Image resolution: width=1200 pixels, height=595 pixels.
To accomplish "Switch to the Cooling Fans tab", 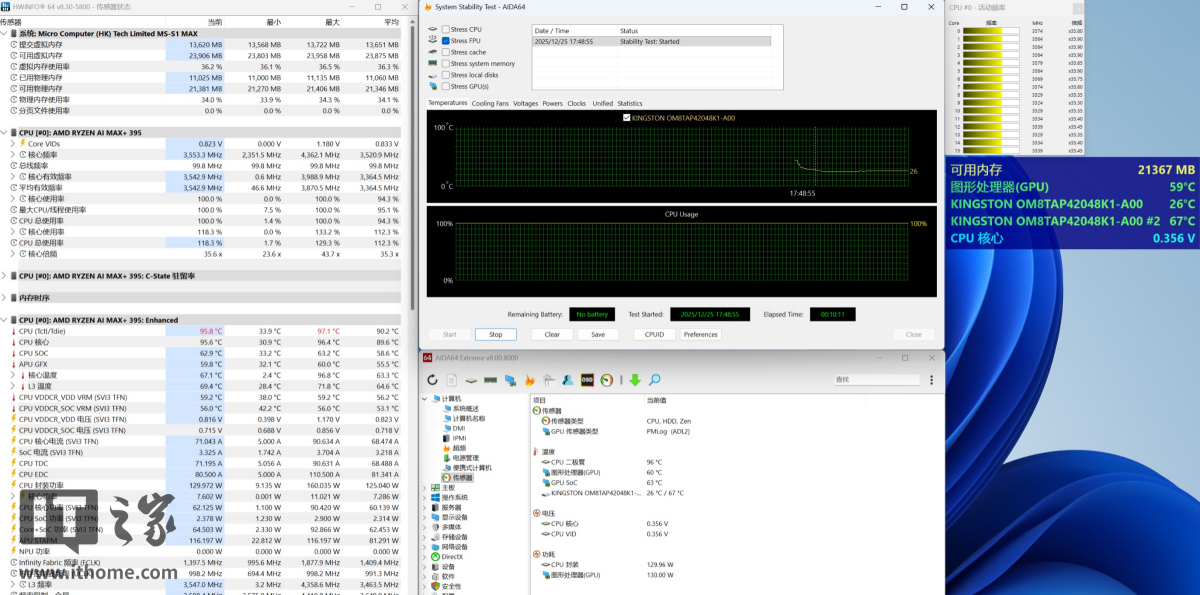I will pyautogui.click(x=490, y=103).
